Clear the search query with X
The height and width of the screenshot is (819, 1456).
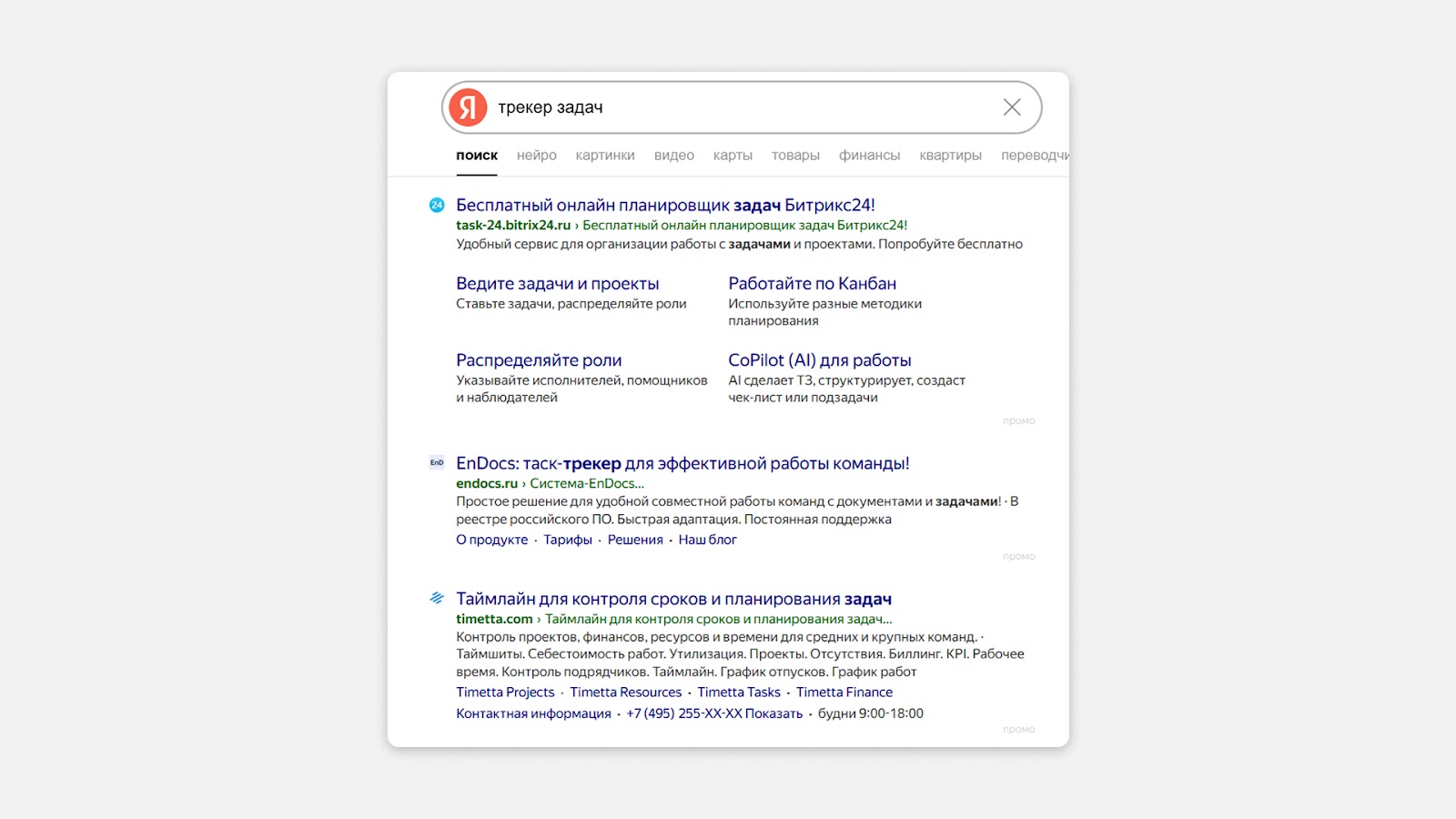point(1012,107)
